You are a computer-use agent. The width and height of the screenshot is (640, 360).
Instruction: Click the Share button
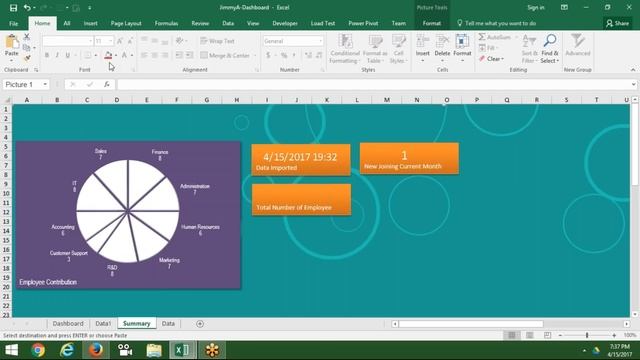pos(617,23)
